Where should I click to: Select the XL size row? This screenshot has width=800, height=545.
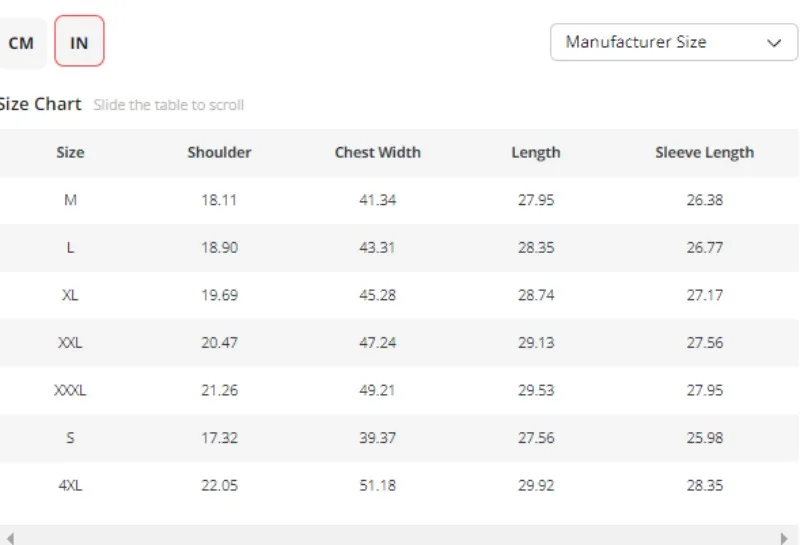pyautogui.click(x=70, y=295)
